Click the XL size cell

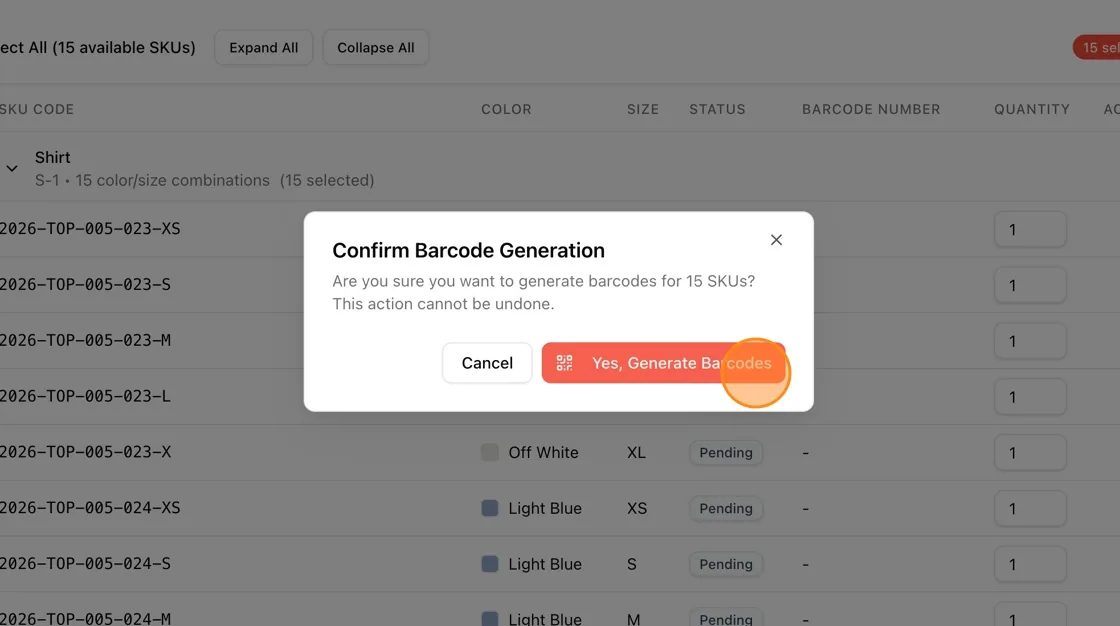[636, 452]
